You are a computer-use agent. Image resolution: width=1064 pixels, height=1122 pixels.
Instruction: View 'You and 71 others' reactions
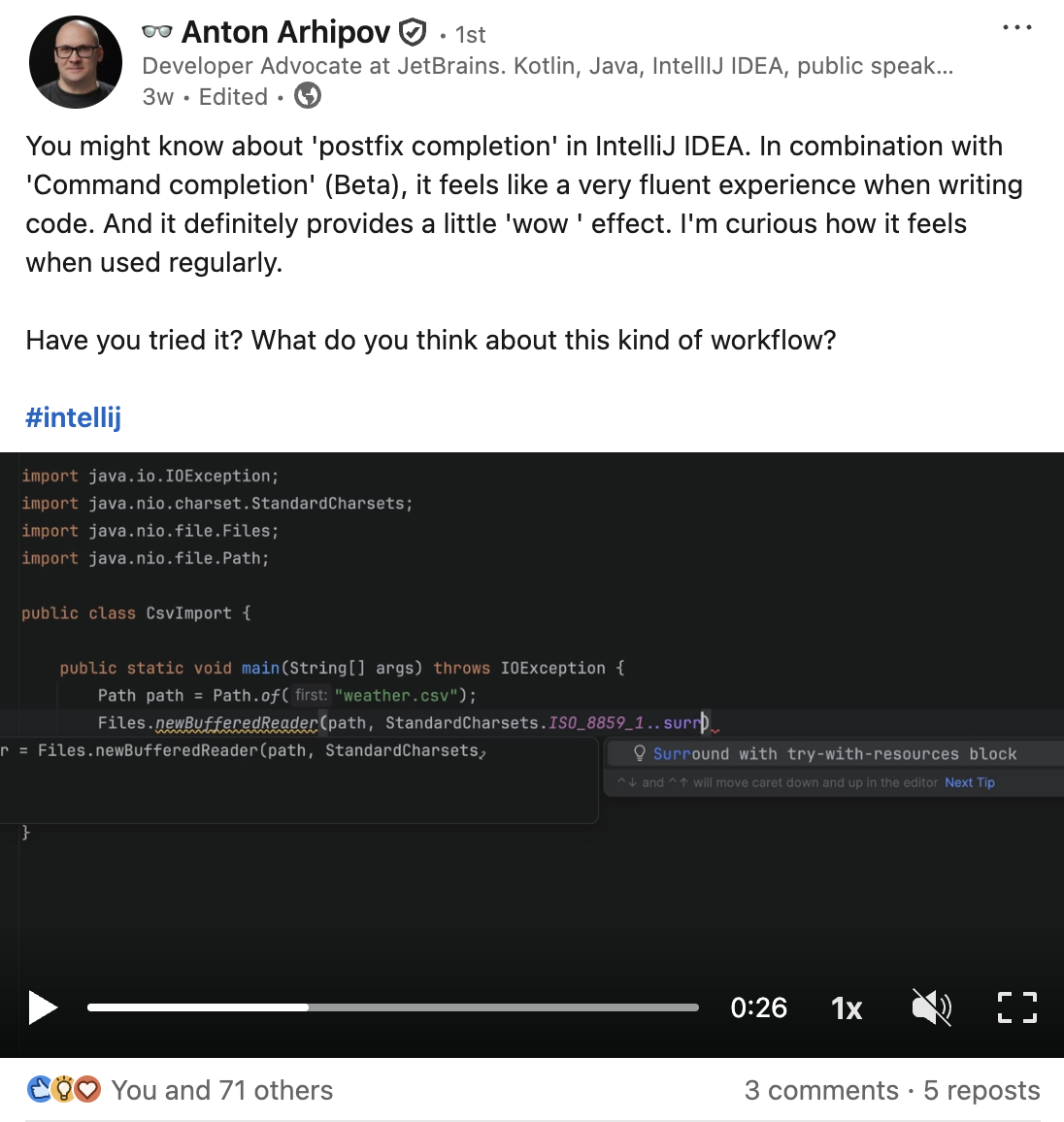click(222, 1090)
